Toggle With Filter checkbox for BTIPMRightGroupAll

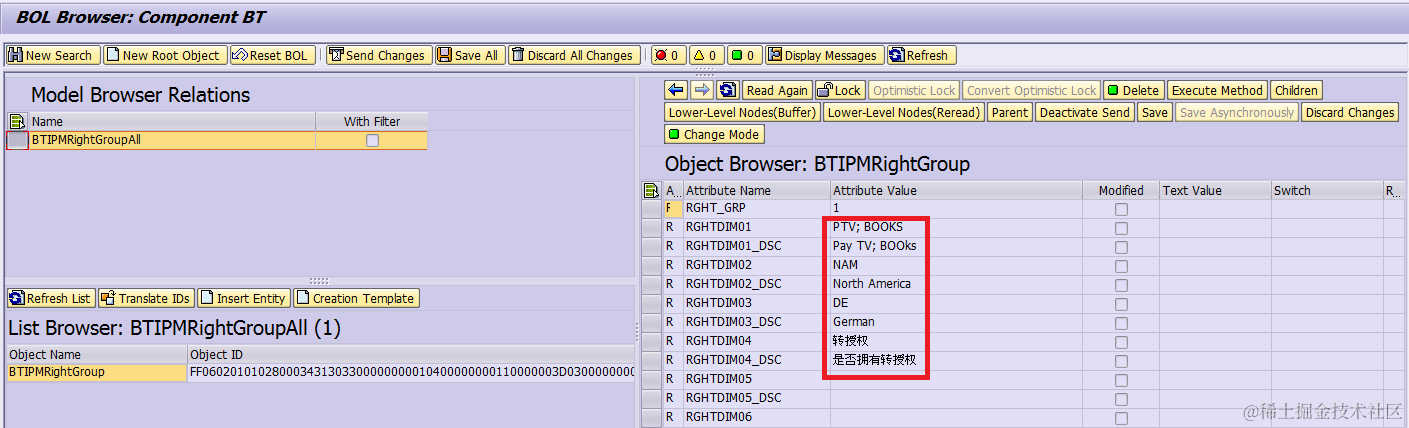pos(372,141)
